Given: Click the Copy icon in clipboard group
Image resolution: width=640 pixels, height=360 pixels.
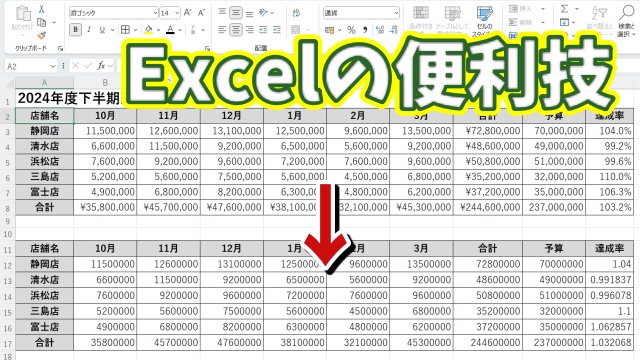Looking at the screenshot, I should pyautogui.click(x=41, y=22).
